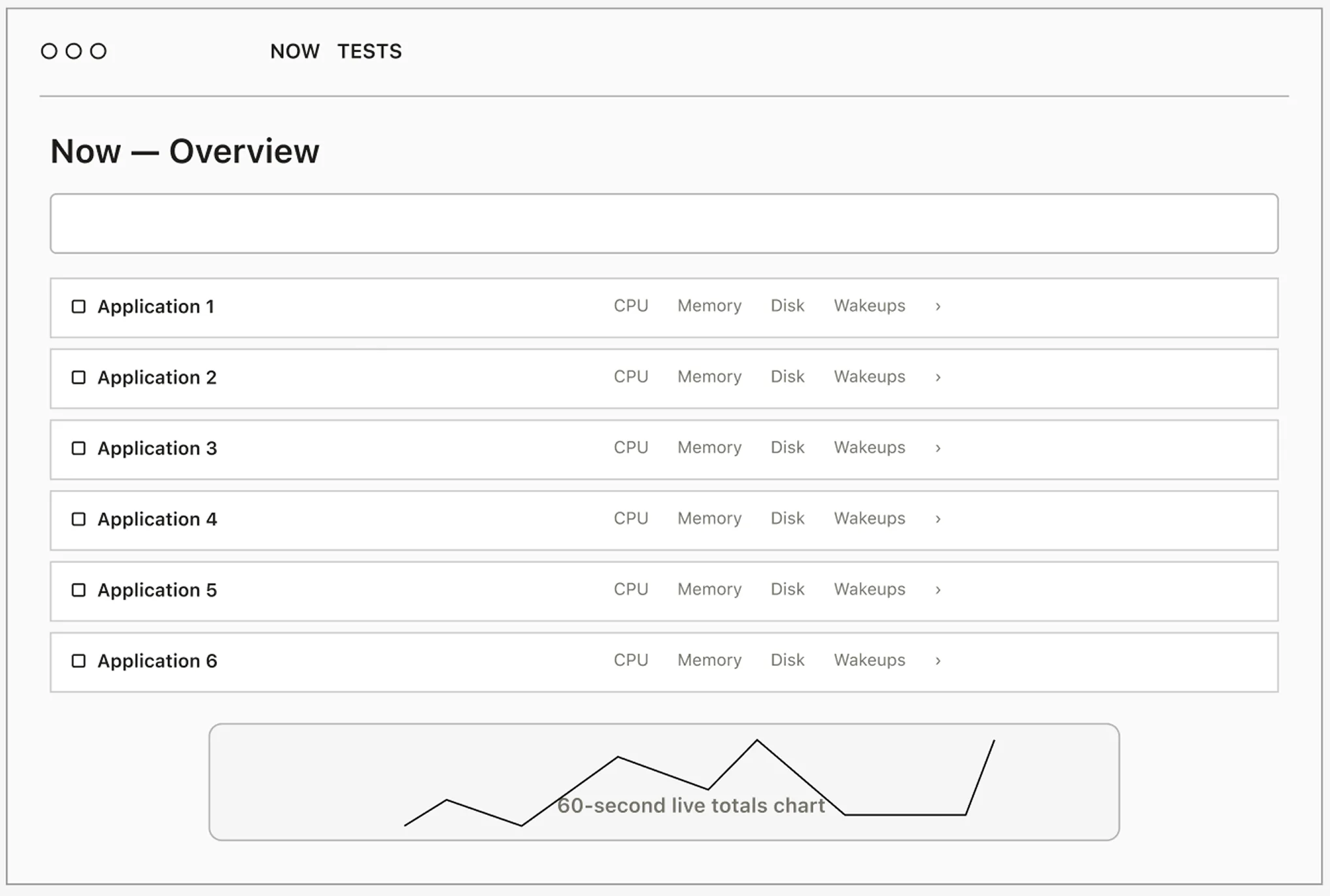
Task: Expand Application 1 with its chevron
Action: click(938, 307)
